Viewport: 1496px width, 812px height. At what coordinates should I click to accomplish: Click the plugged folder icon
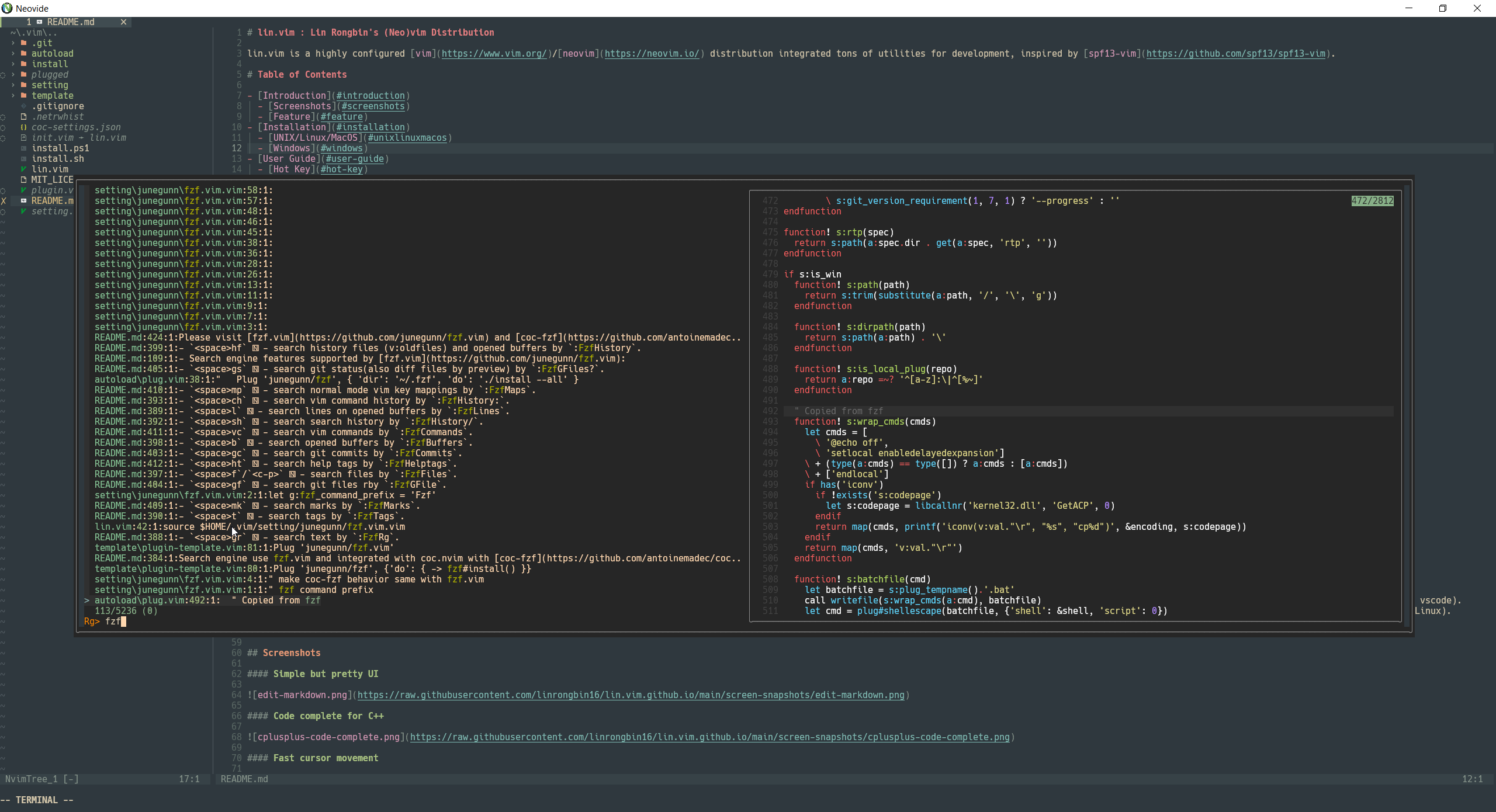pyautogui.click(x=23, y=75)
